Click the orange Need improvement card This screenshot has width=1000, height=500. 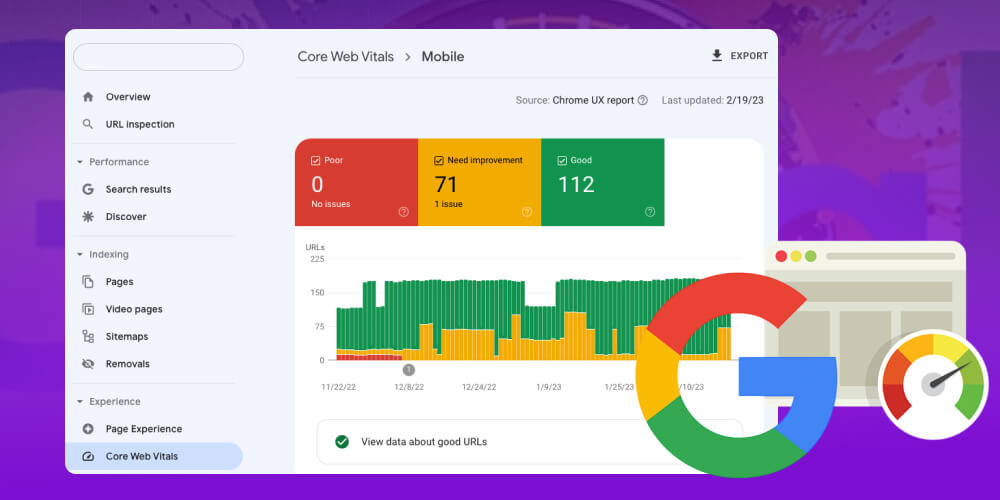[x=480, y=182]
